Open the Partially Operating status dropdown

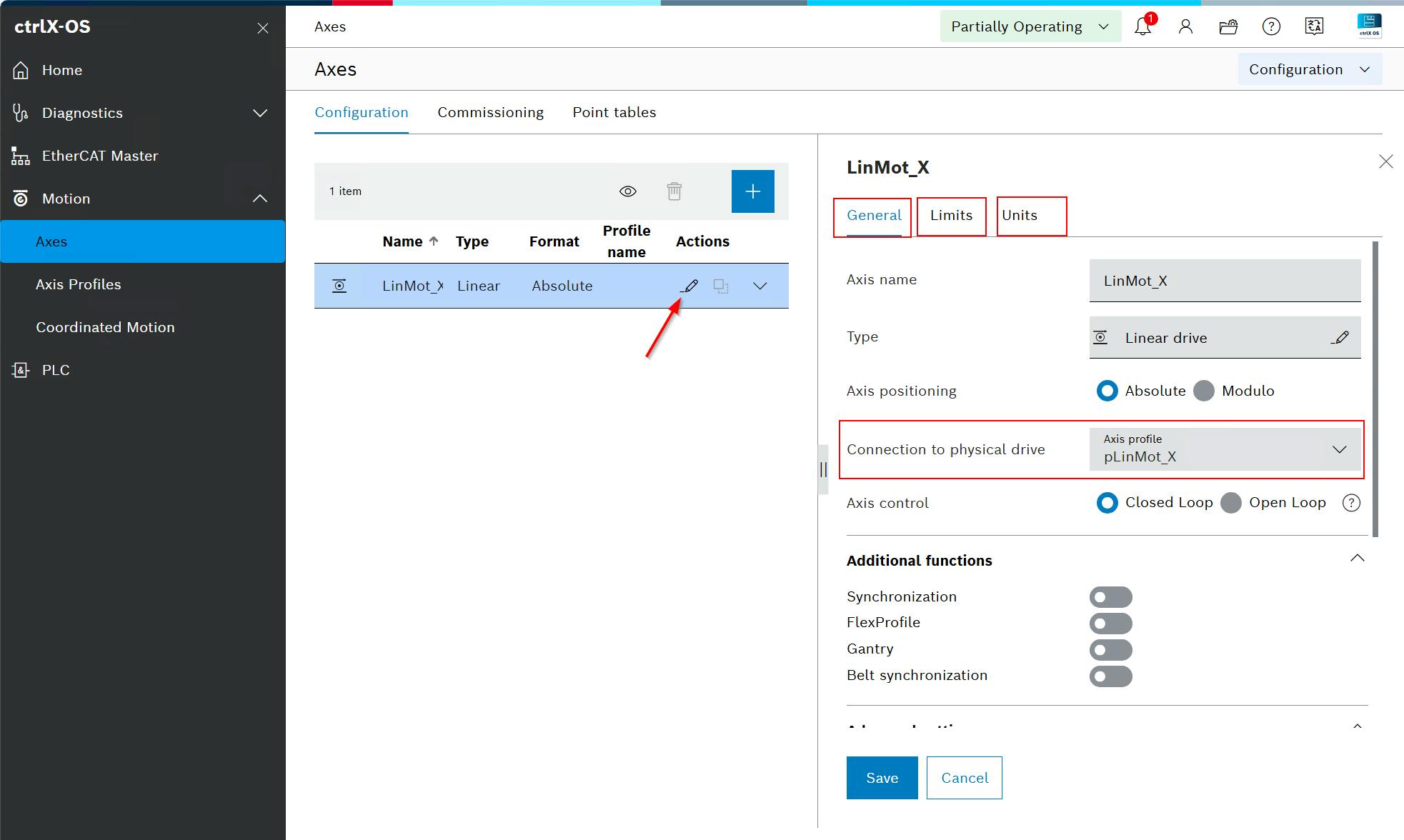pos(1030,27)
